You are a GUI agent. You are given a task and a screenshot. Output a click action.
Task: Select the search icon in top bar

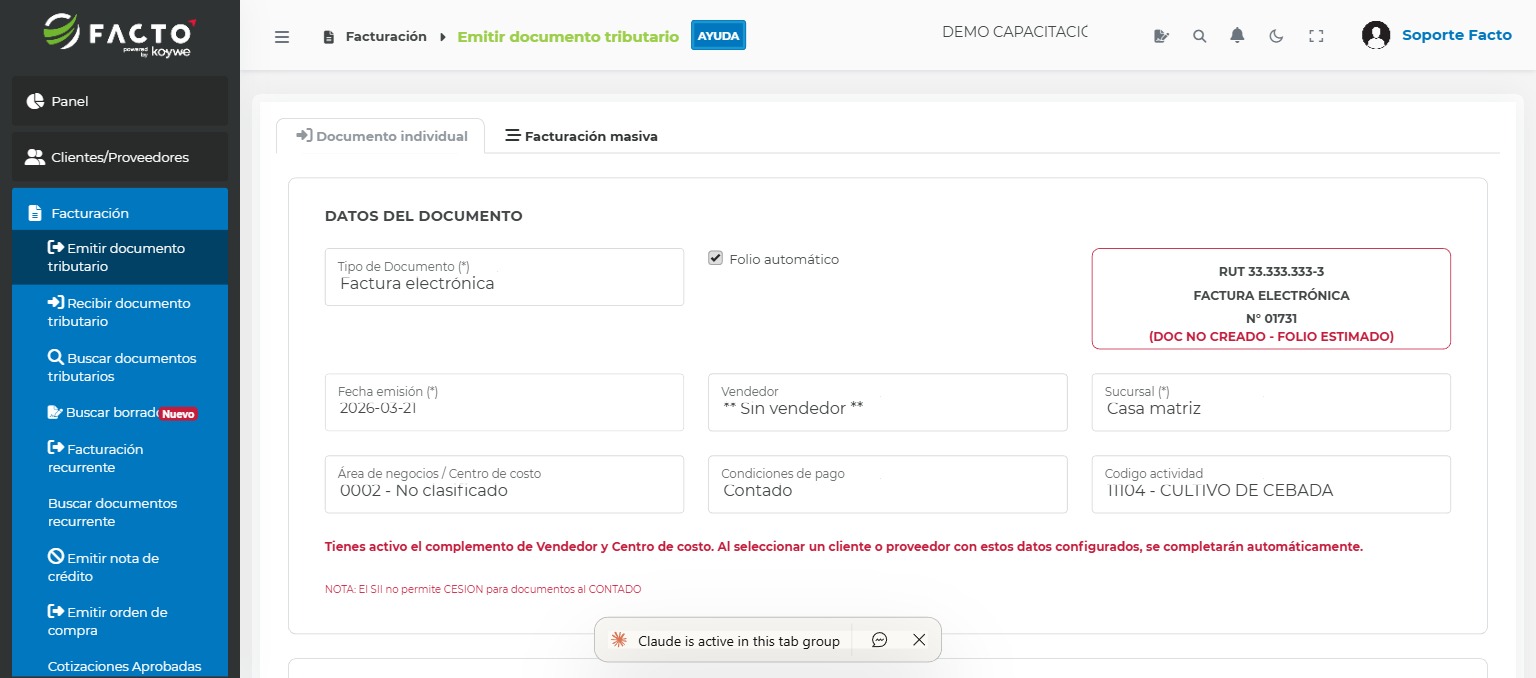1199,35
